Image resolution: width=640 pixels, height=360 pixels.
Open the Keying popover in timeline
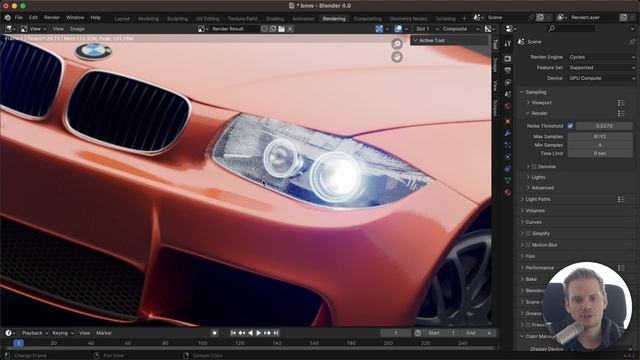point(63,333)
